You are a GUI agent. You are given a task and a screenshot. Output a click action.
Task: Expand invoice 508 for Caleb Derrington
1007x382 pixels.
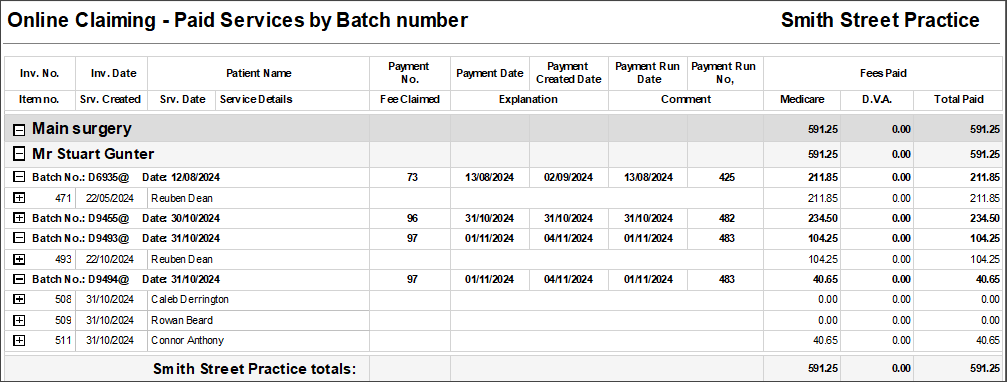coord(19,300)
